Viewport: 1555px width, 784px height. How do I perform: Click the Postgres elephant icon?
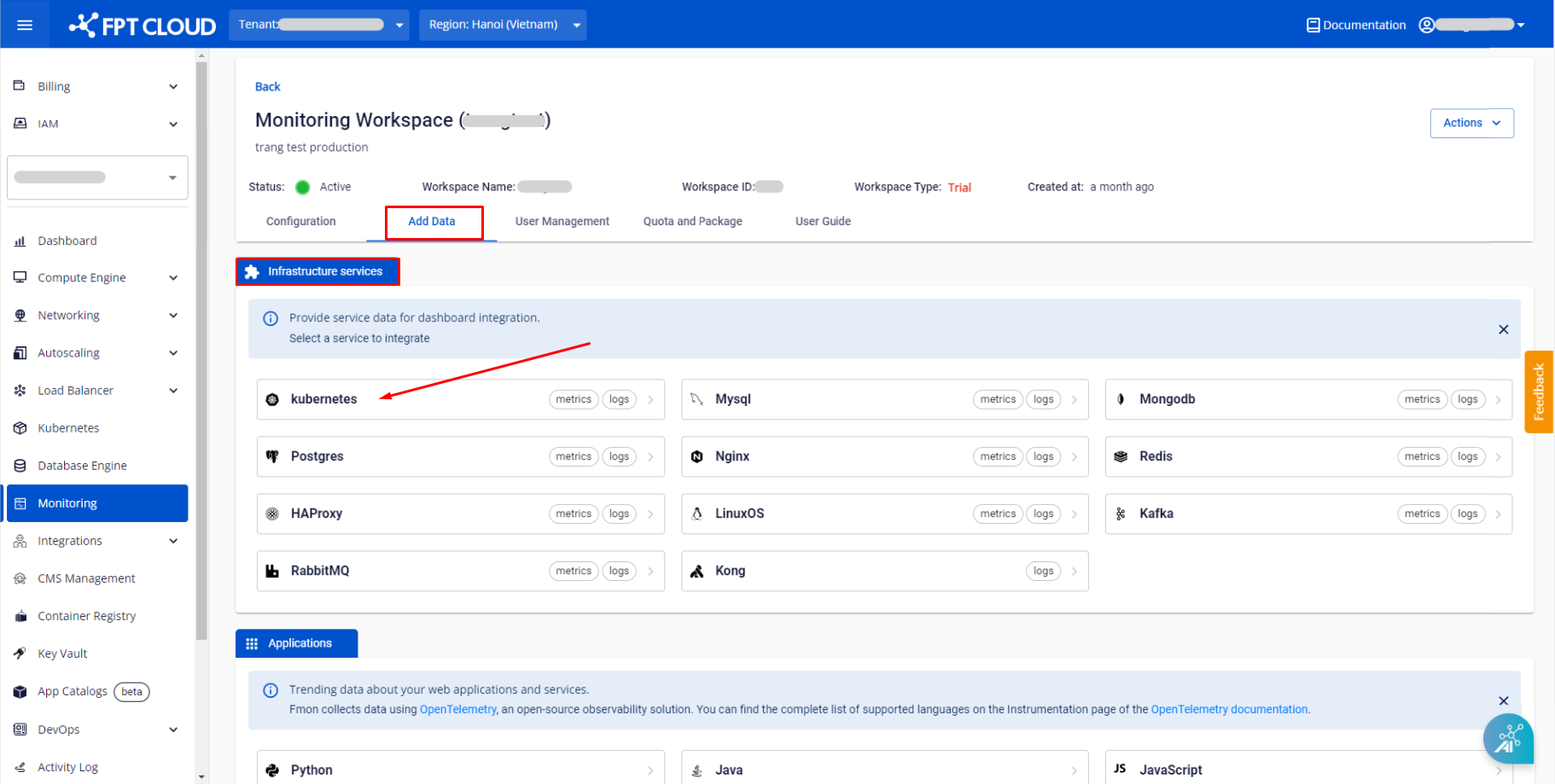pos(272,456)
